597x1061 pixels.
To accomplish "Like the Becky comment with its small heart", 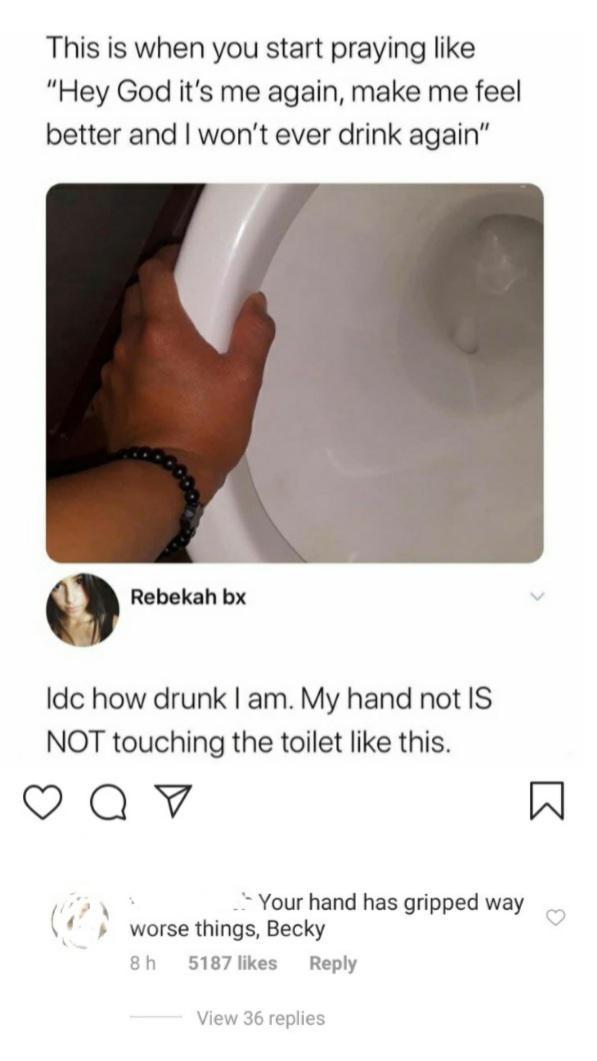I will pyautogui.click(x=556, y=917).
